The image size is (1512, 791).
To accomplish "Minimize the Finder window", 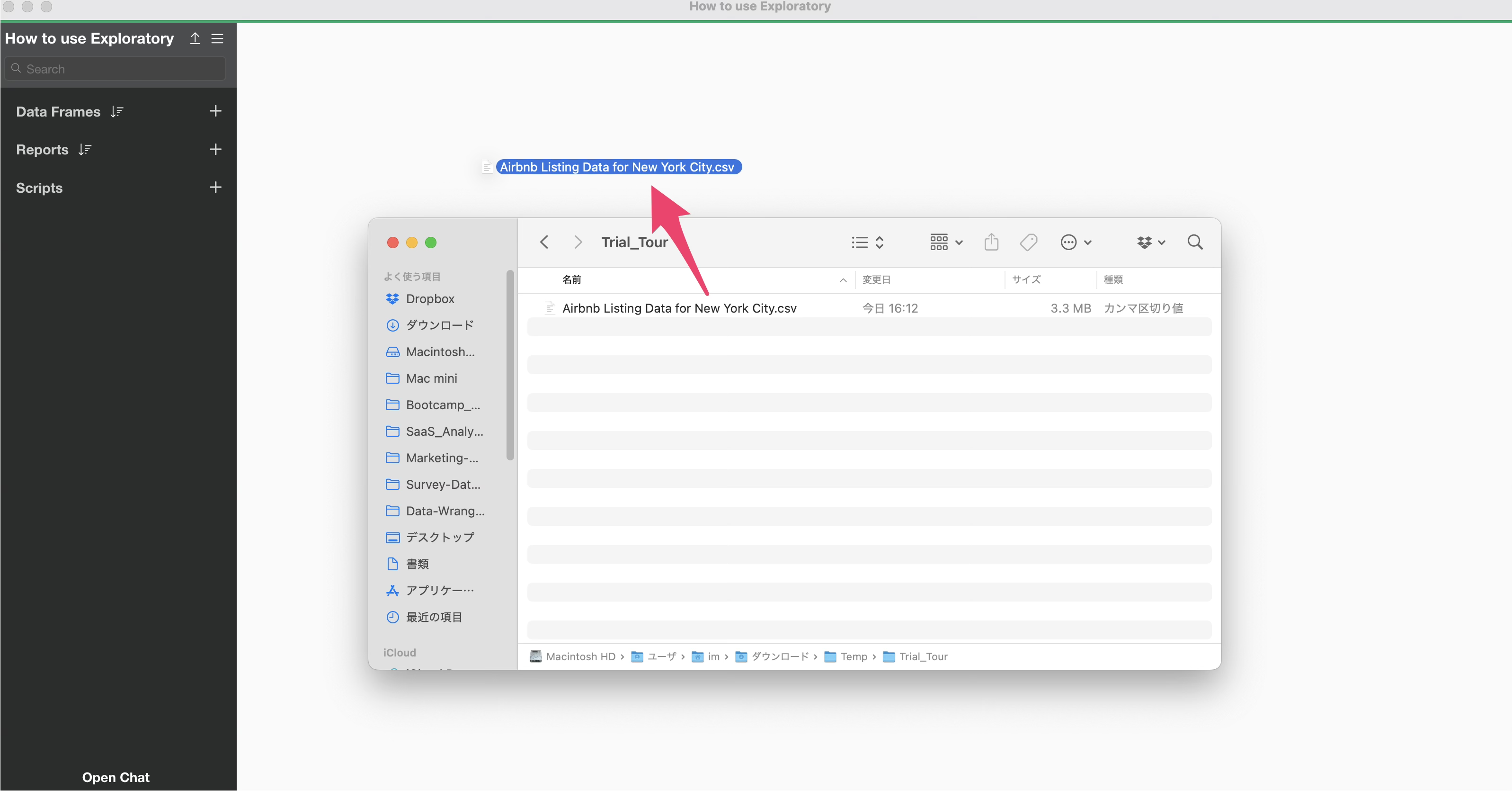I will coord(411,243).
